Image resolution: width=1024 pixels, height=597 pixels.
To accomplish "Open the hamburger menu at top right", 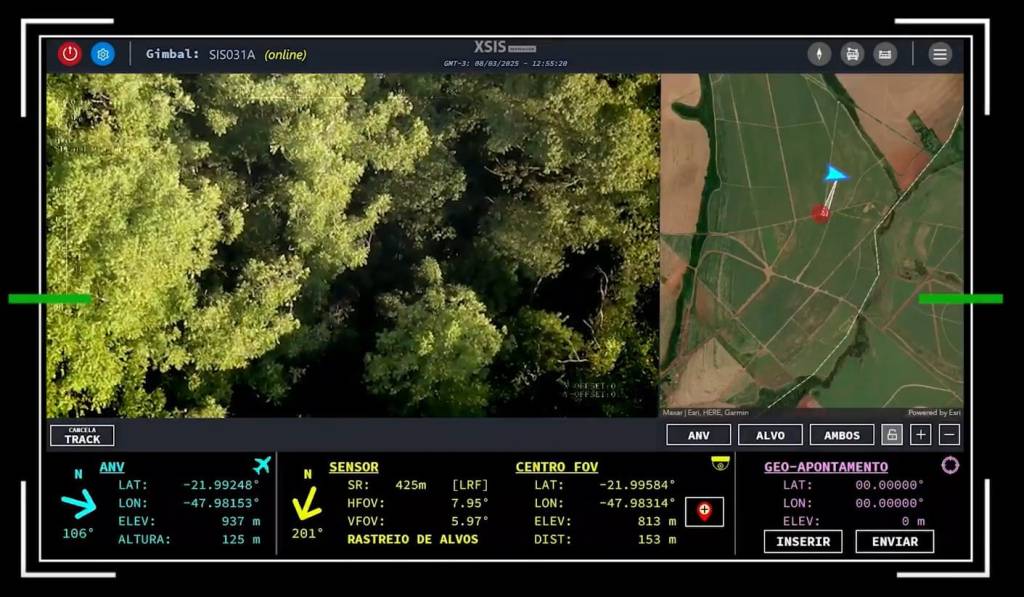I will [x=938, y=53].
